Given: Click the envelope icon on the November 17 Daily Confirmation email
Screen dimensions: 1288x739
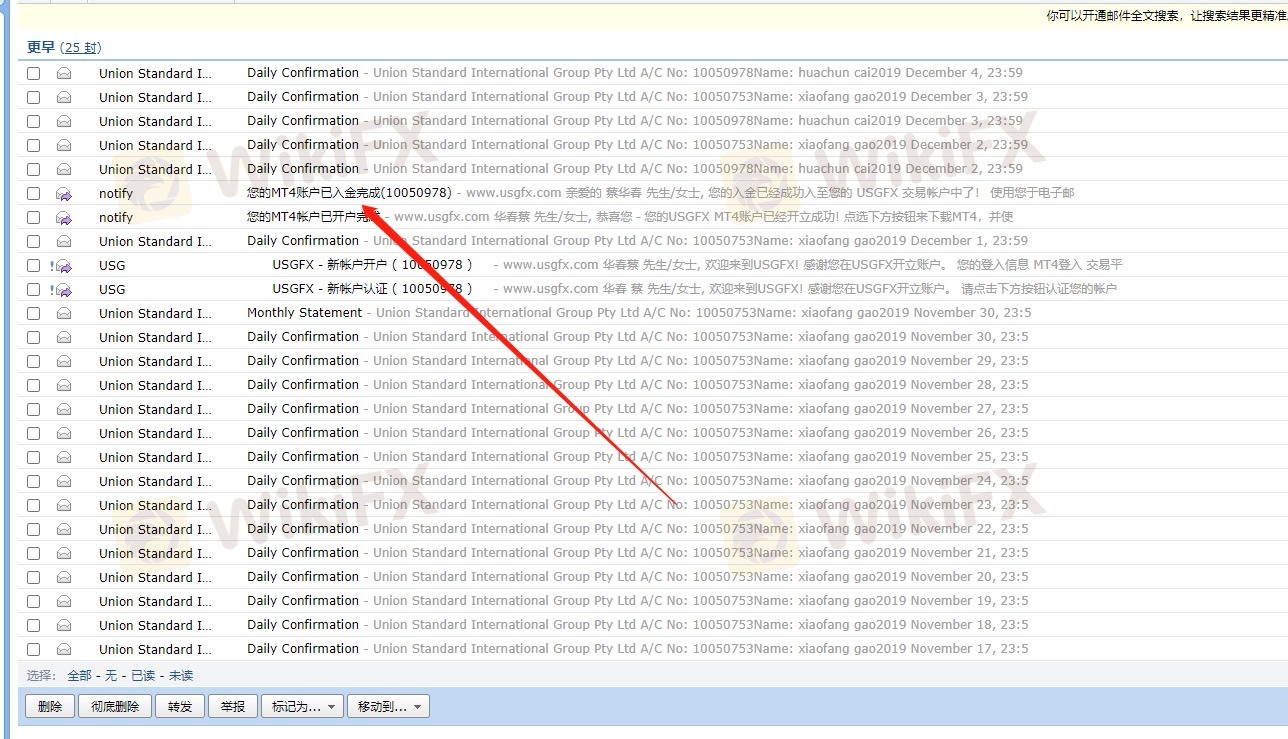Looking at the screenshot, I should (x=64, y=649).
